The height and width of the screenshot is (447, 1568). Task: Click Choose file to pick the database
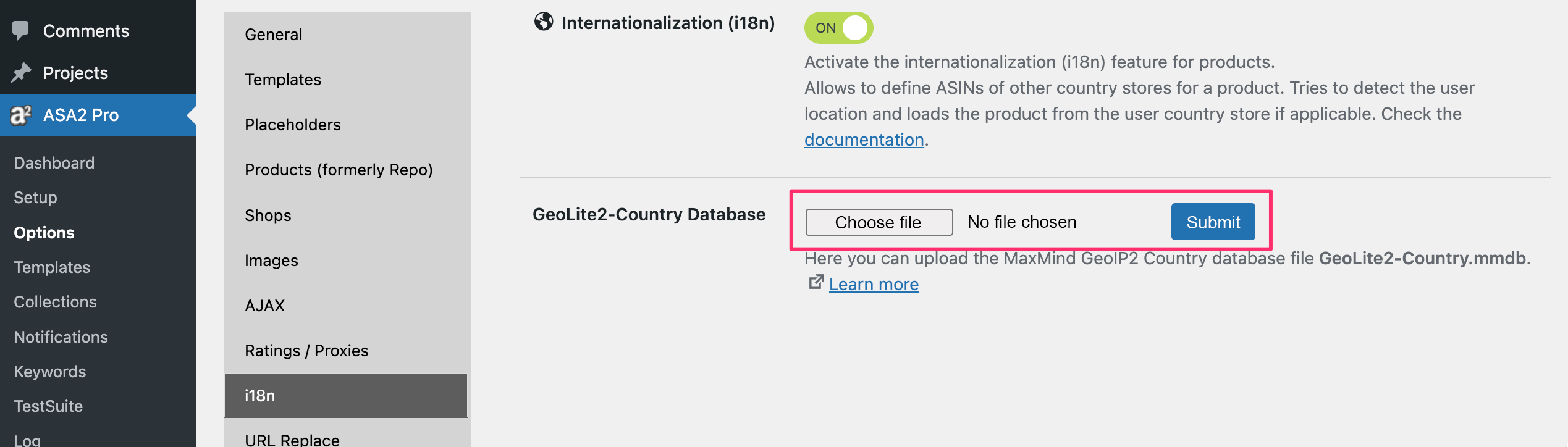coord(878,222)
